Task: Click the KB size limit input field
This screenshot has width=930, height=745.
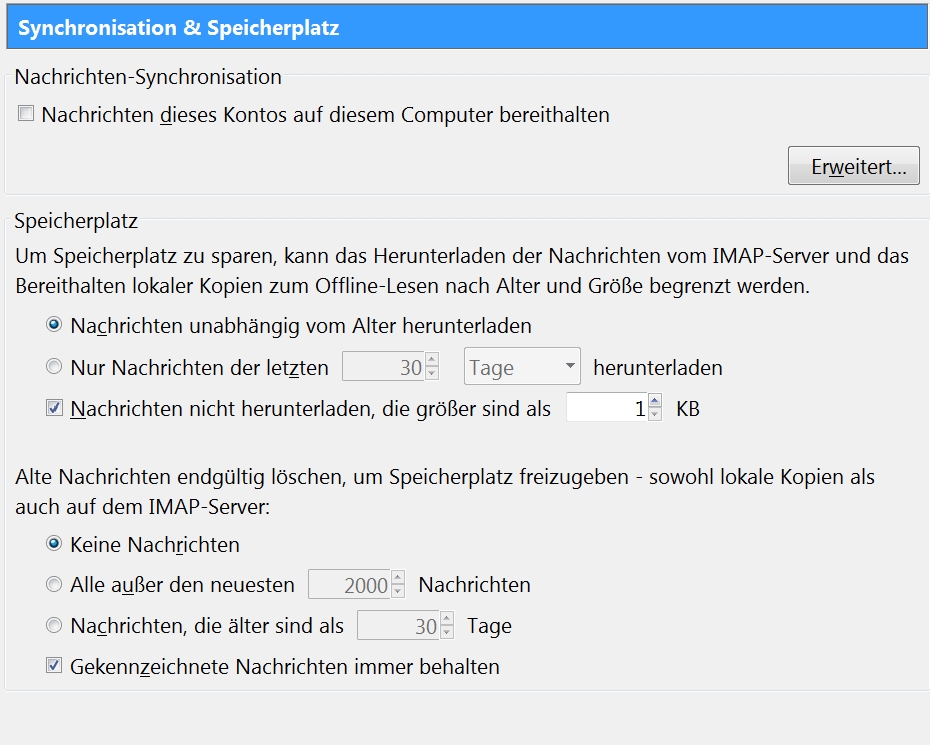Action: click(x=606, y=409)
